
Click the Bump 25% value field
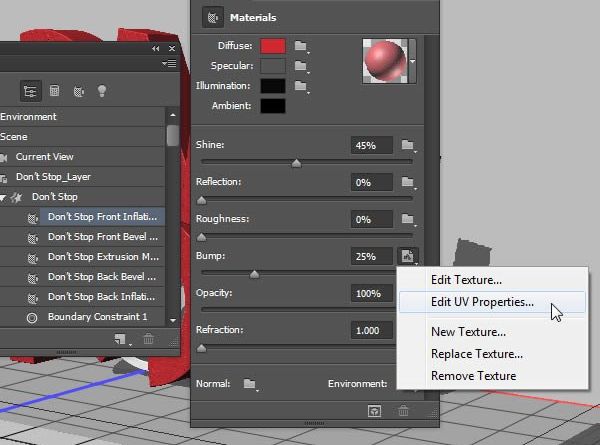click(372, 256)
